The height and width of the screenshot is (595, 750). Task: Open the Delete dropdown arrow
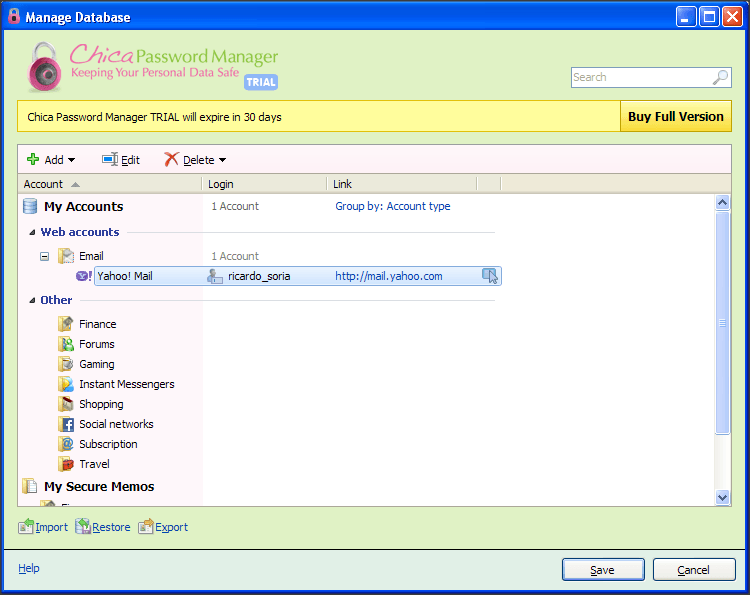pos(222,160)
